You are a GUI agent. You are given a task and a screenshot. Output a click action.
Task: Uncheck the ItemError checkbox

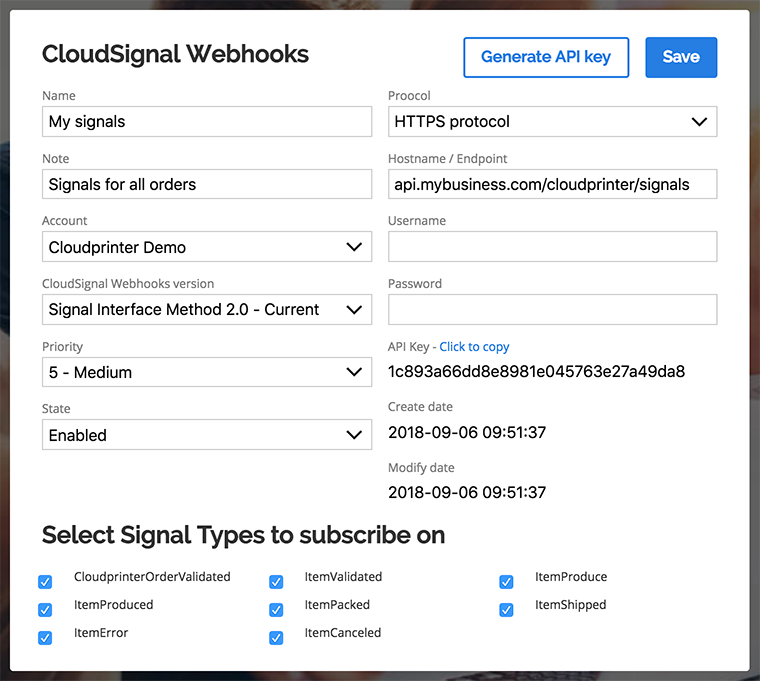(45, 638)
